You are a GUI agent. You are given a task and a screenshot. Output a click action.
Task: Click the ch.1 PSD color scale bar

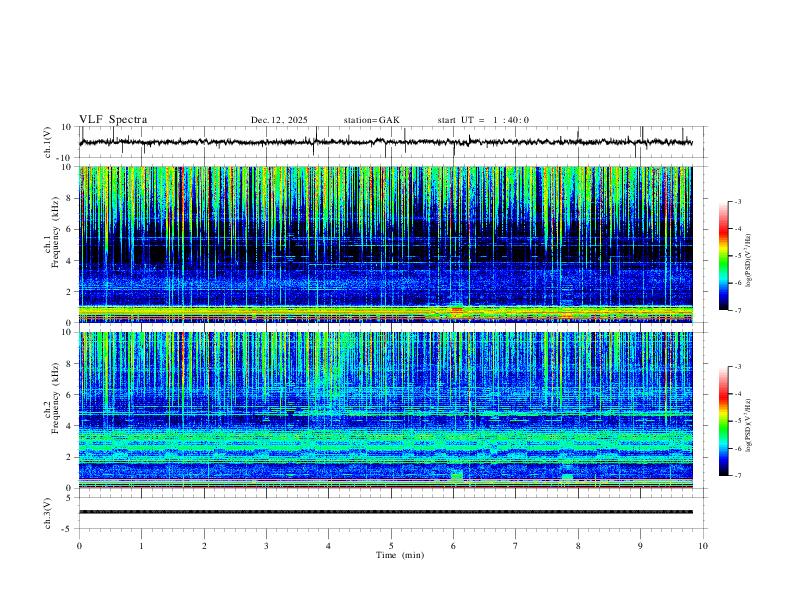[723, 256]
